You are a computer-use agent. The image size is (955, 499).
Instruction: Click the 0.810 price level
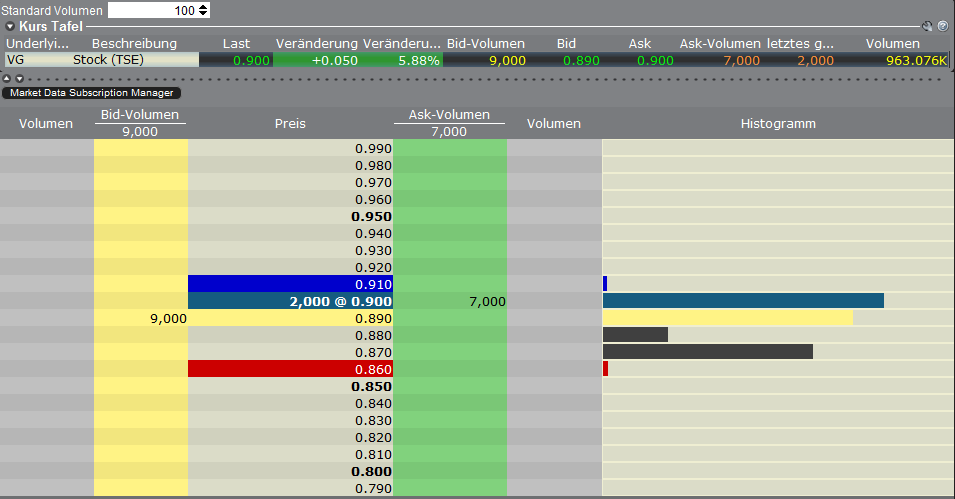point(373,455)
